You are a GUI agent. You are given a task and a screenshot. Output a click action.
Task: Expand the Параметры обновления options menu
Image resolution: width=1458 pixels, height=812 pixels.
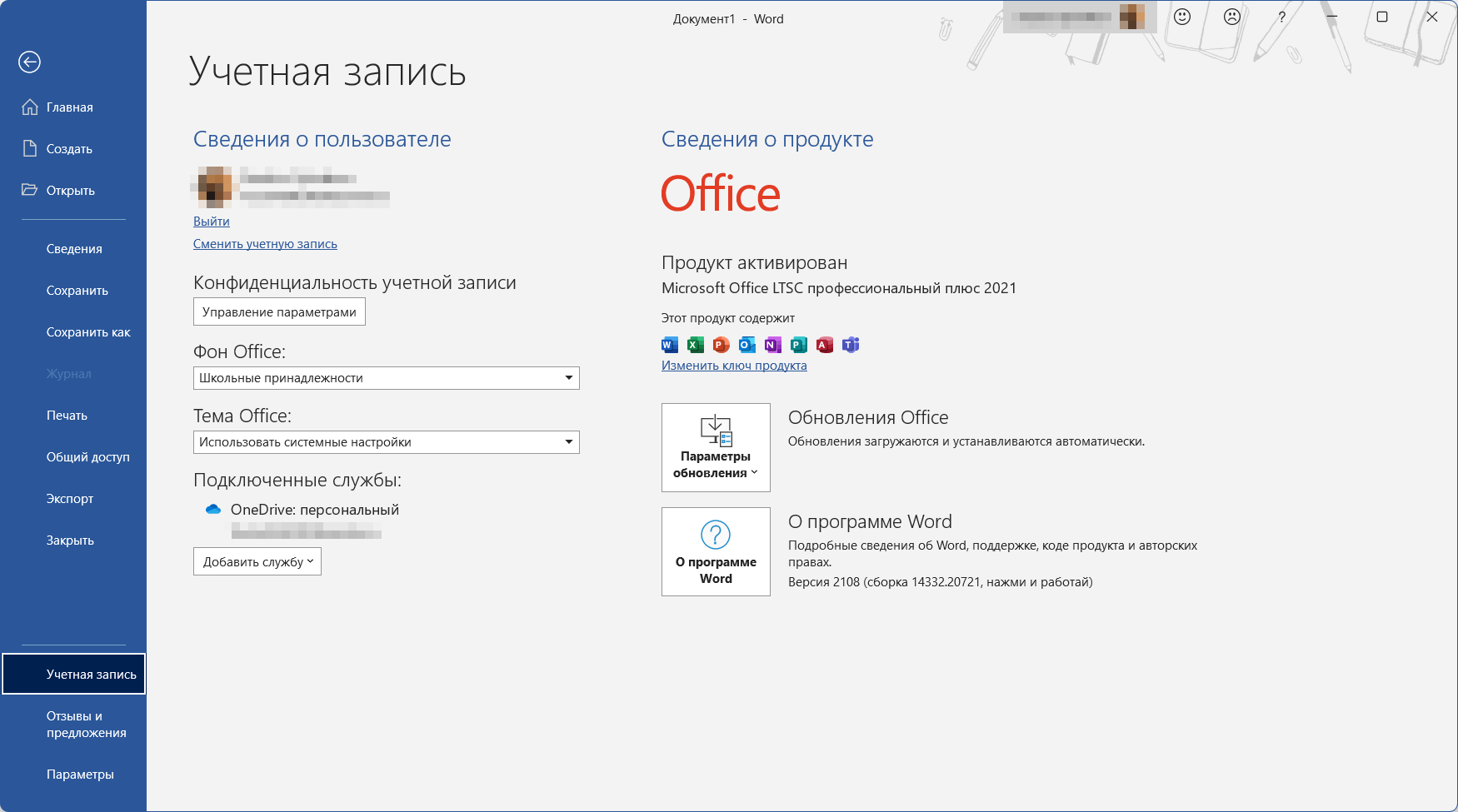pos(716,447)
